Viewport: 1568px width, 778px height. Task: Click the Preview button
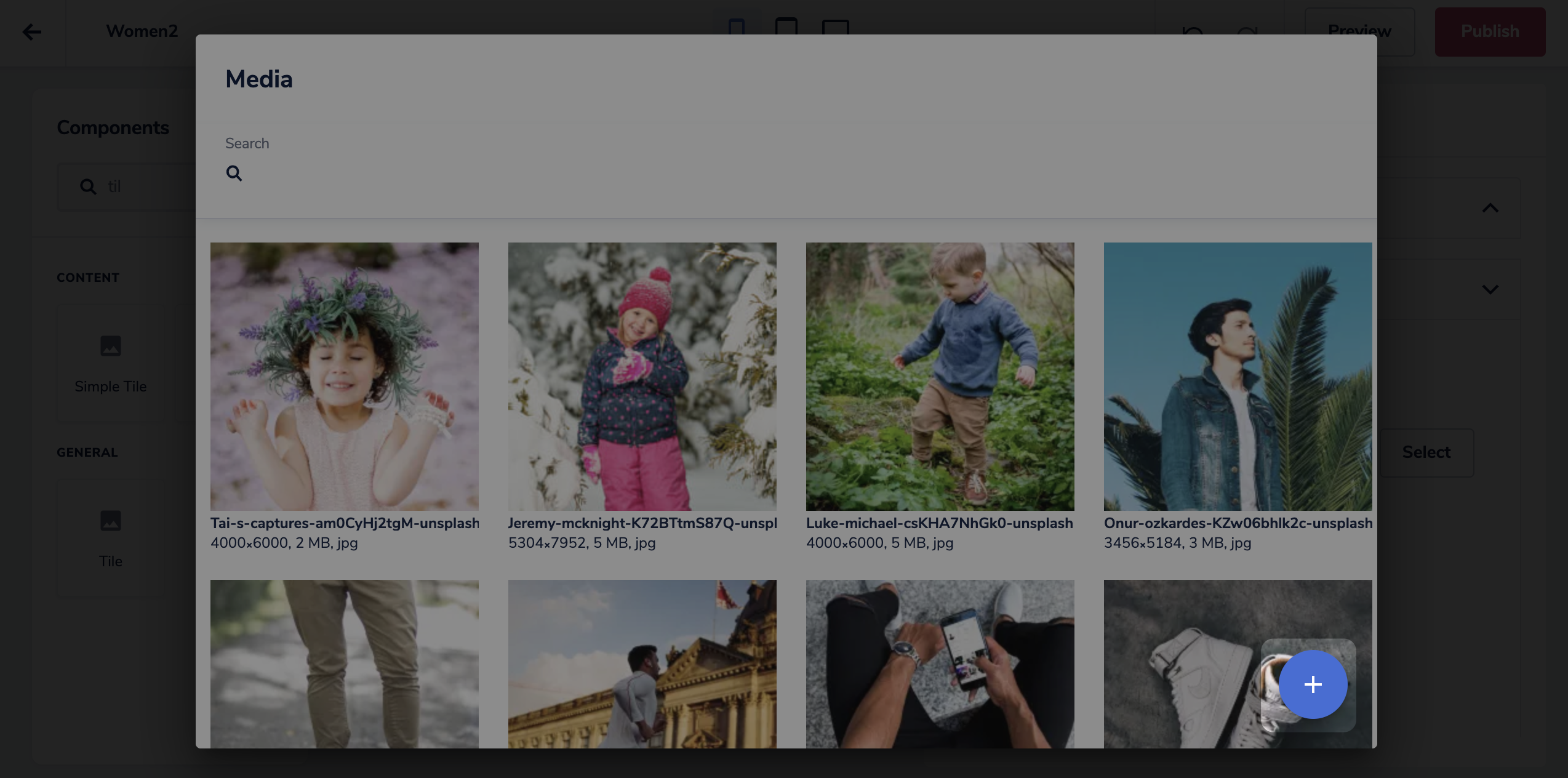[x=1359, y=31]
